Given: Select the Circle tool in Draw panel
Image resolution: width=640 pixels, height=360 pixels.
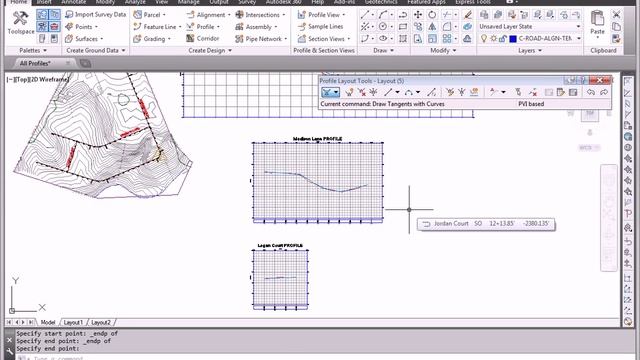Looking at the screenshot, I should pos(382,27).
